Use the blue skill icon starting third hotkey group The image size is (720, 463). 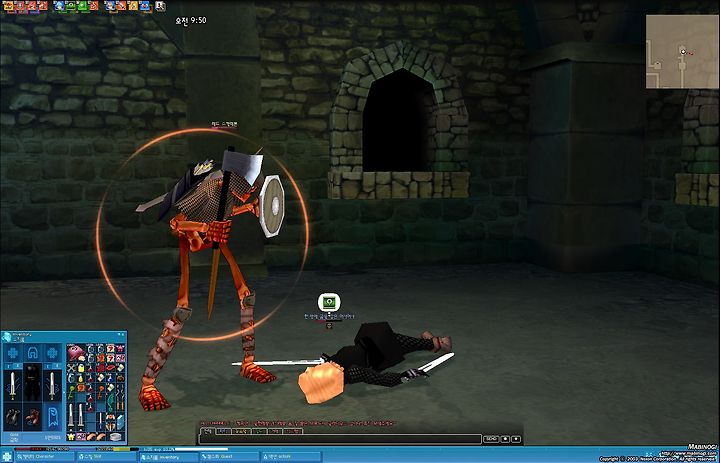pos(110,6)
